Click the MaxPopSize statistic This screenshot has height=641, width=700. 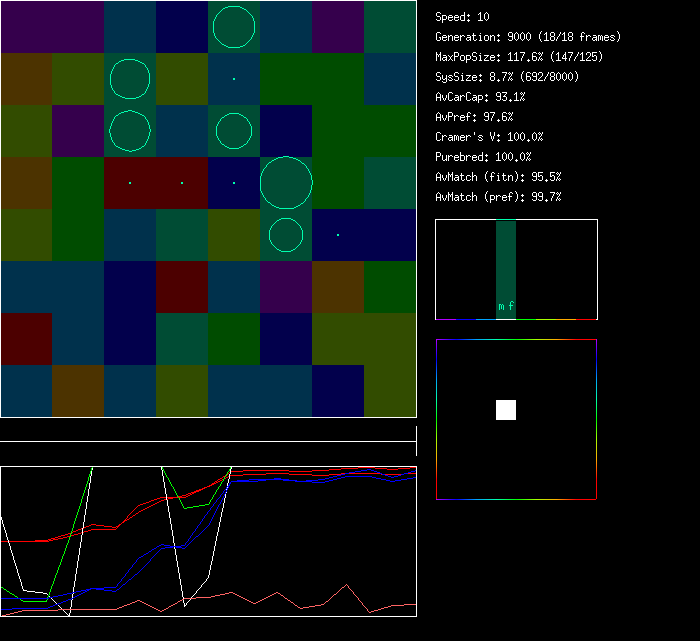pyautogui.click(x=519, y=57)
